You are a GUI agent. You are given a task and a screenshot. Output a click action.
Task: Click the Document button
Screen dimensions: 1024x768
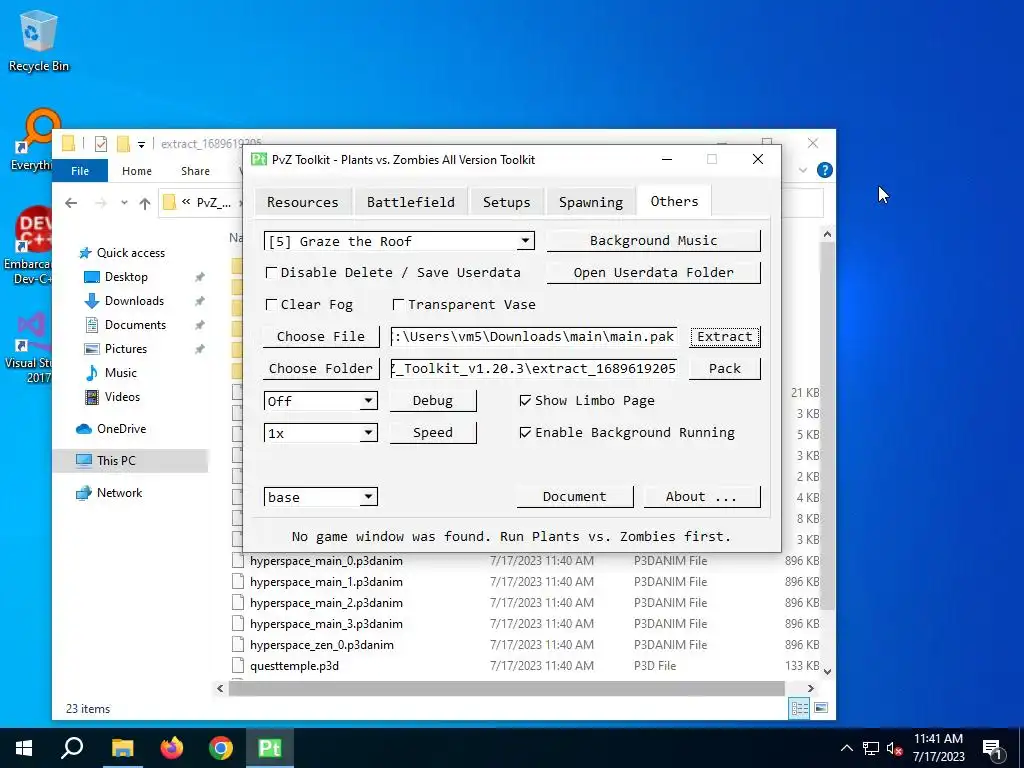click(x=575, y=496)
